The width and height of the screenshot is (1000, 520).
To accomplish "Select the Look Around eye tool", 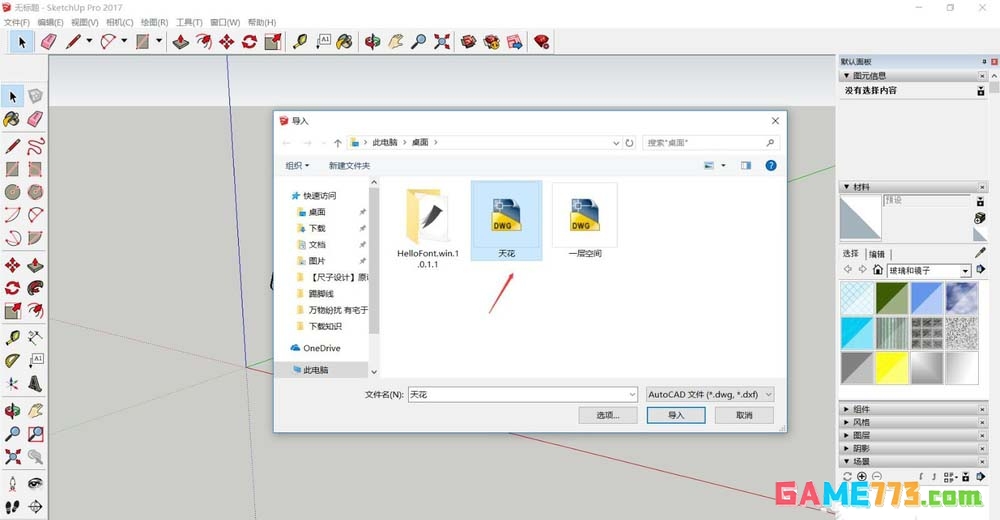I will 35,484.
